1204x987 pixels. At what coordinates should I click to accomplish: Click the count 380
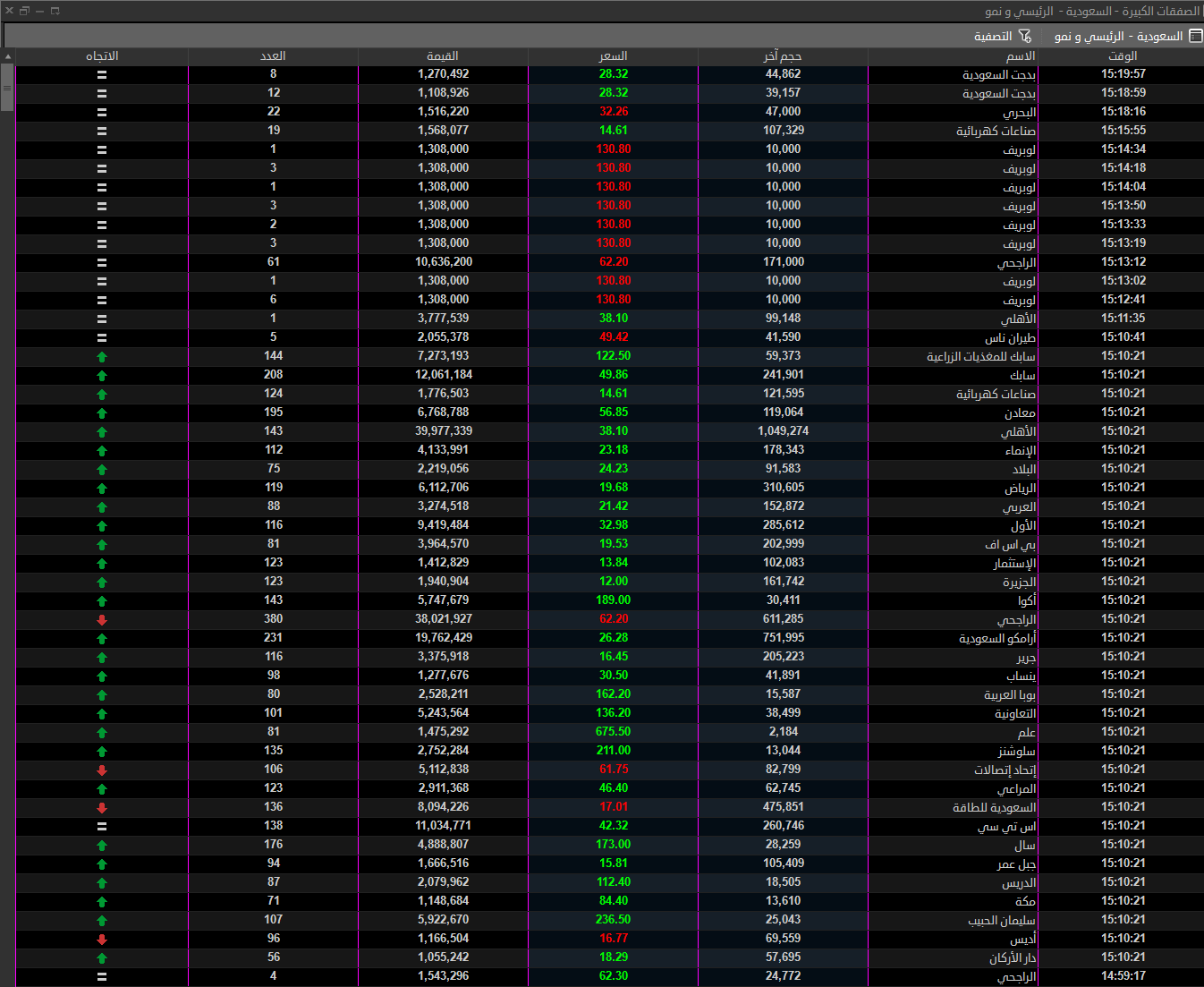(x=274, y=619)
